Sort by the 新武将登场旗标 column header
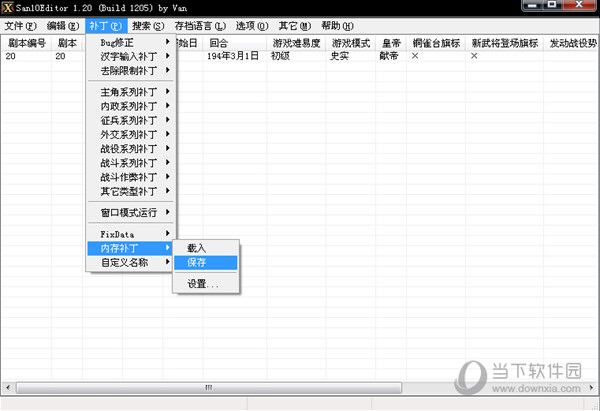 point(505,43)
